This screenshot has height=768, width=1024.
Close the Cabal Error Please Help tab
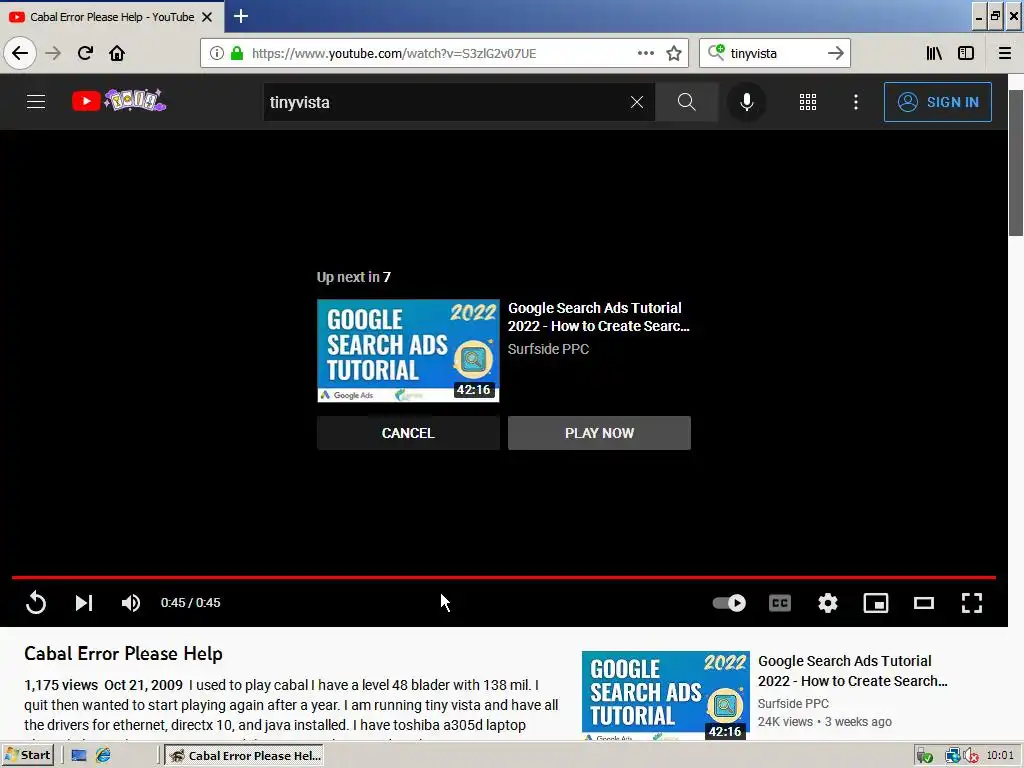[207, 17]
